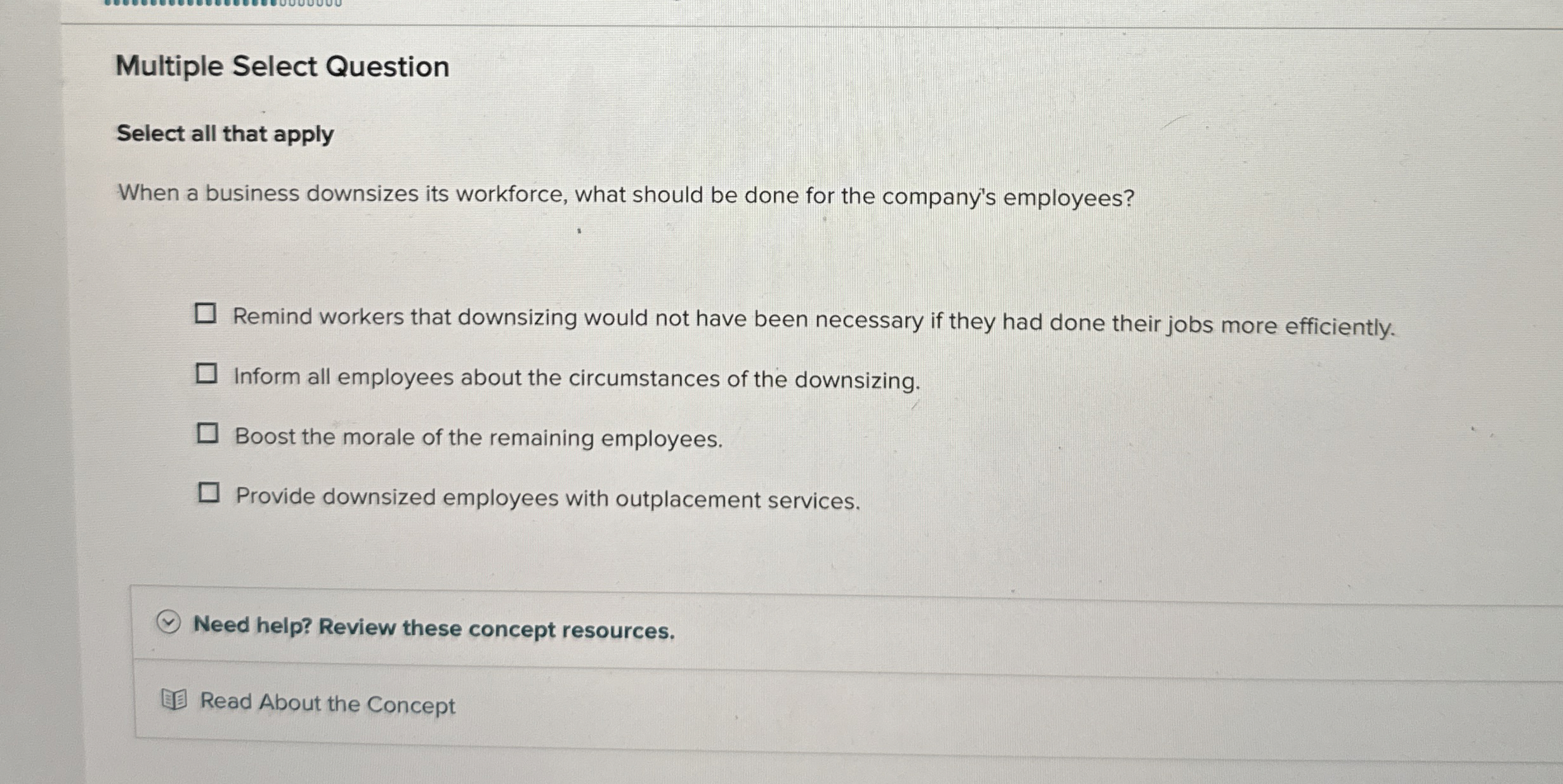Click the 'Multiple Select Question' heading

click(x=283, y=66)
